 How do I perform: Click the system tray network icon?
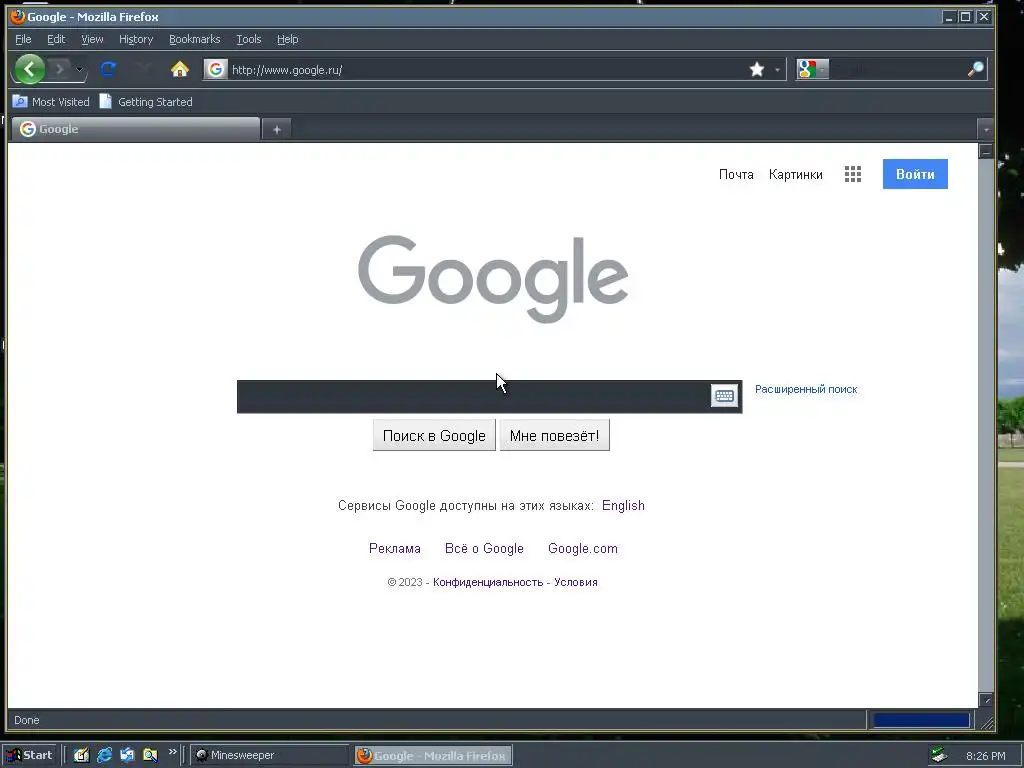pos(940,755)
